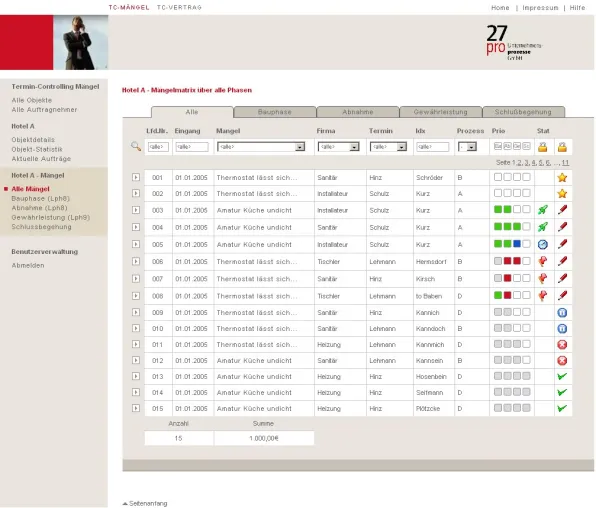The width and height of the screenshot is (596, 508).
Task: Go to page 11 of results
Action: click(566, 163)
